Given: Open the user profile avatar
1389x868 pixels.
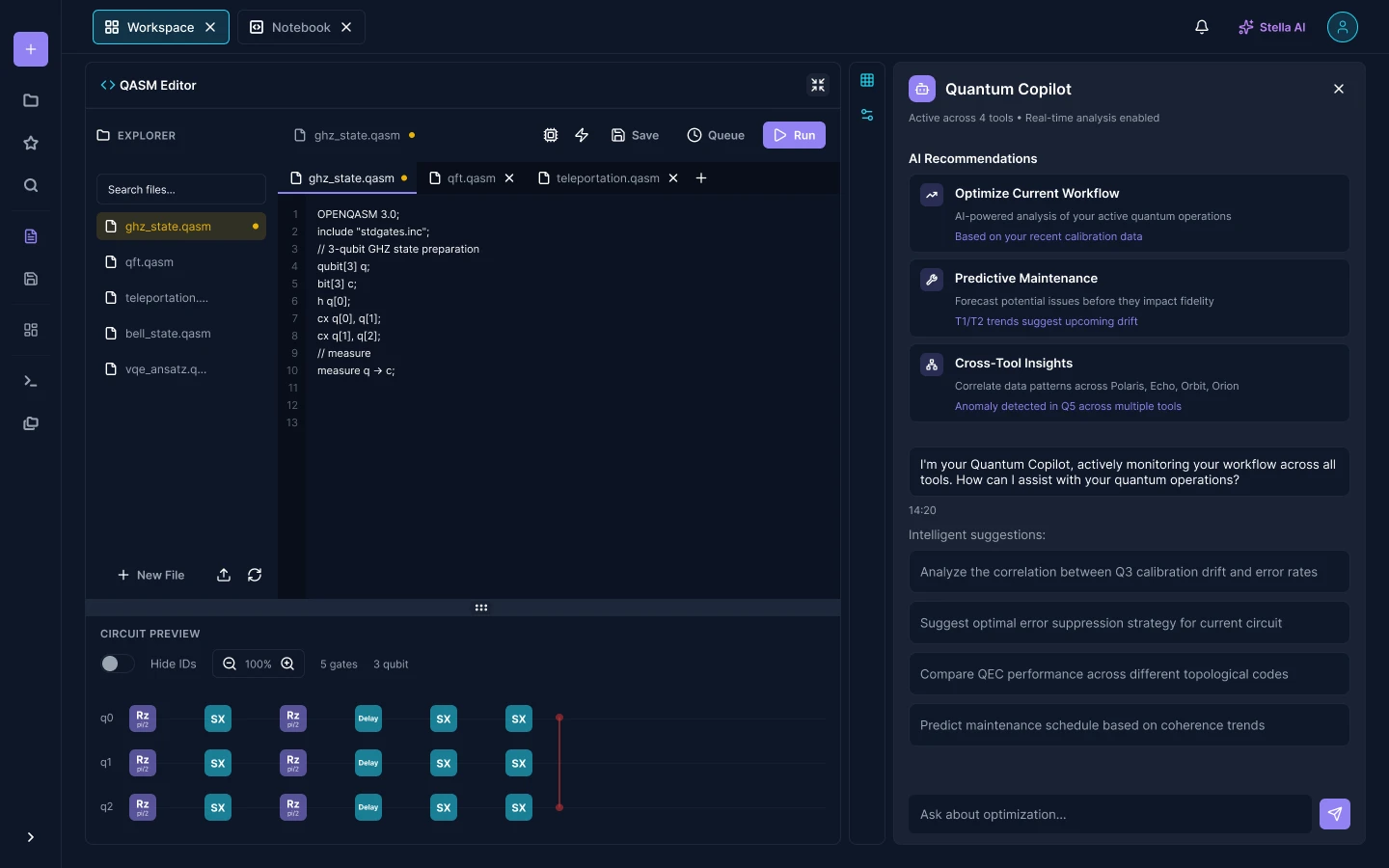Looking at the screenshot, I should coord(1343,27).
